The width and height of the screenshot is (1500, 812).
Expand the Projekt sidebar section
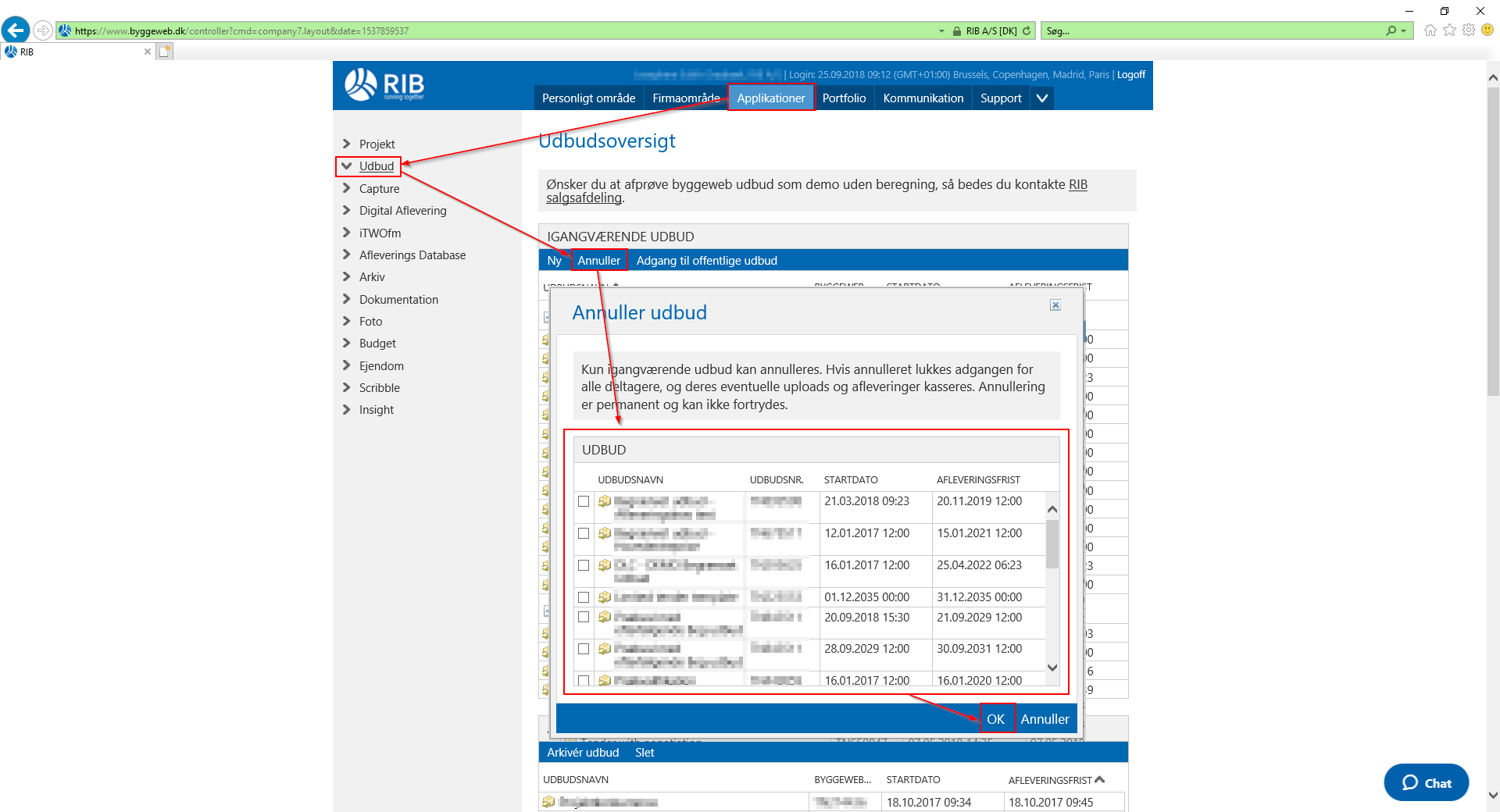(347, 144)
